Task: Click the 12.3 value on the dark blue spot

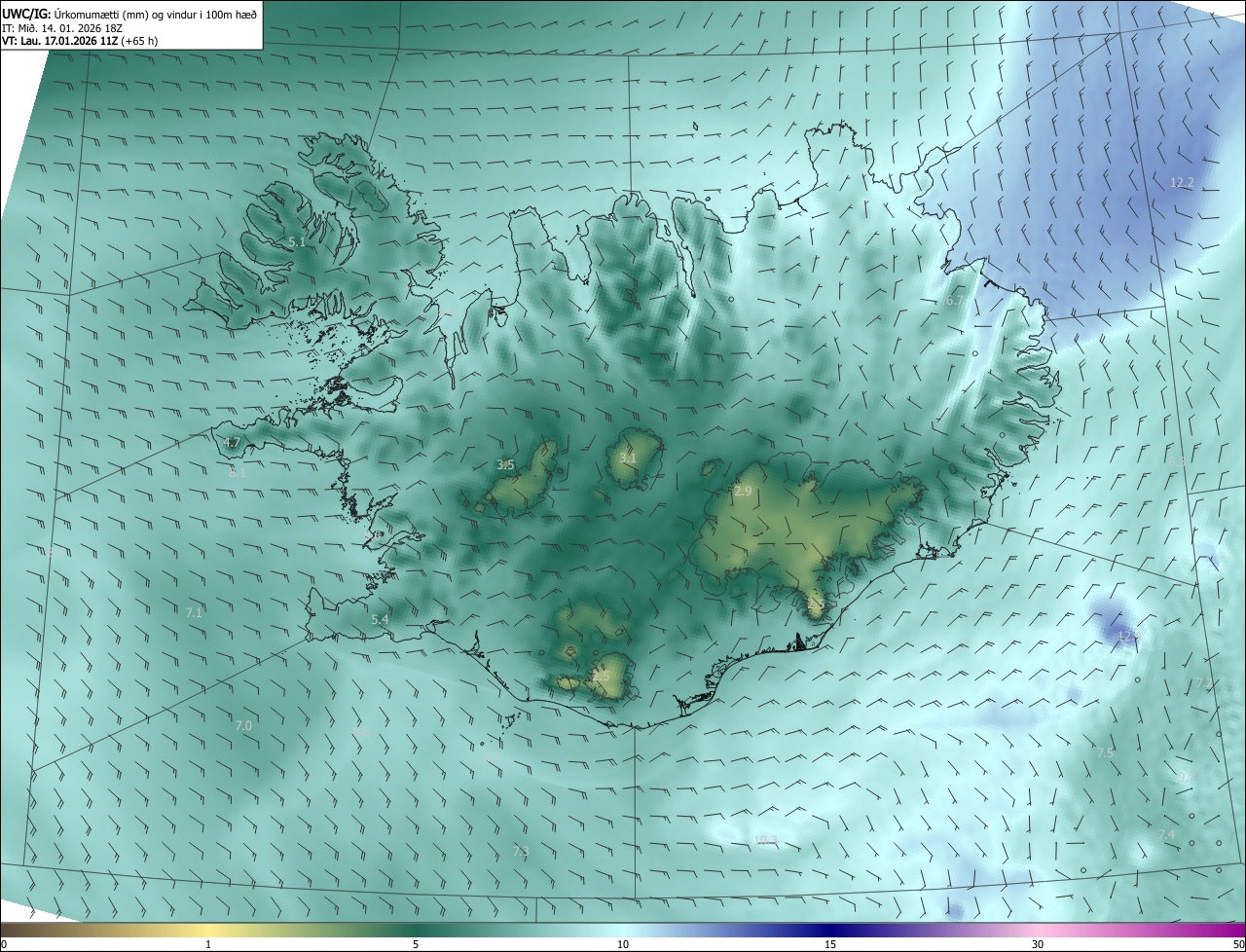Action: coord(1127,636)
